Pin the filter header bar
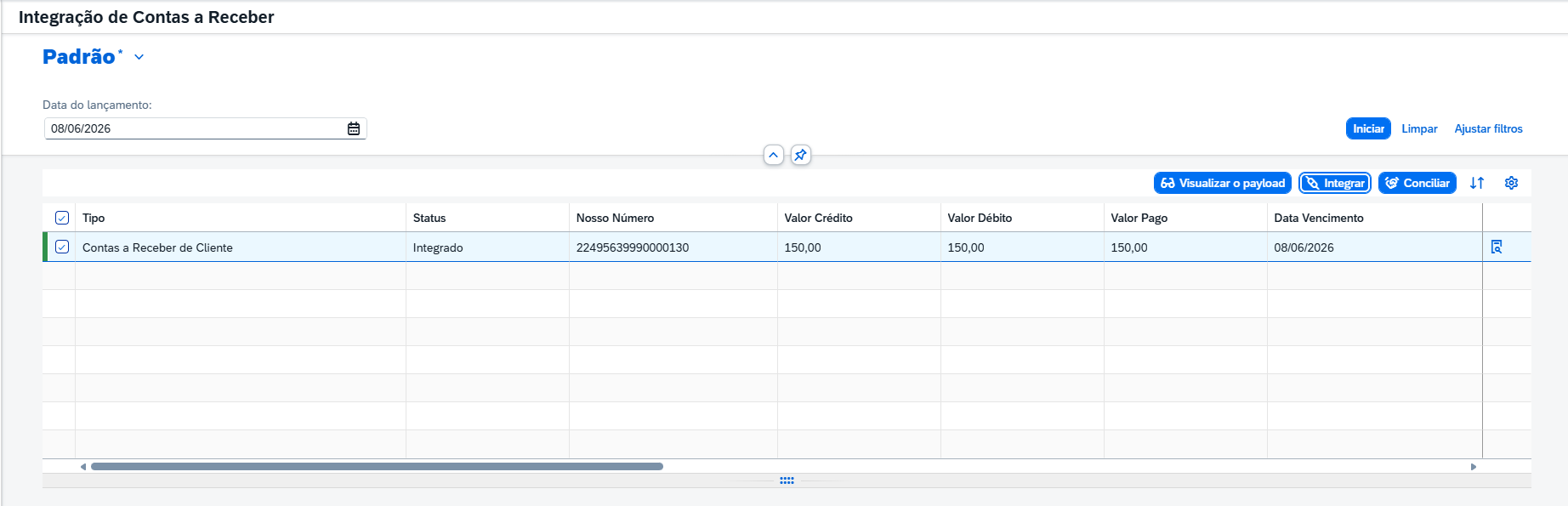This screenshot has height=506, width=1568. [x=800, y=155]
